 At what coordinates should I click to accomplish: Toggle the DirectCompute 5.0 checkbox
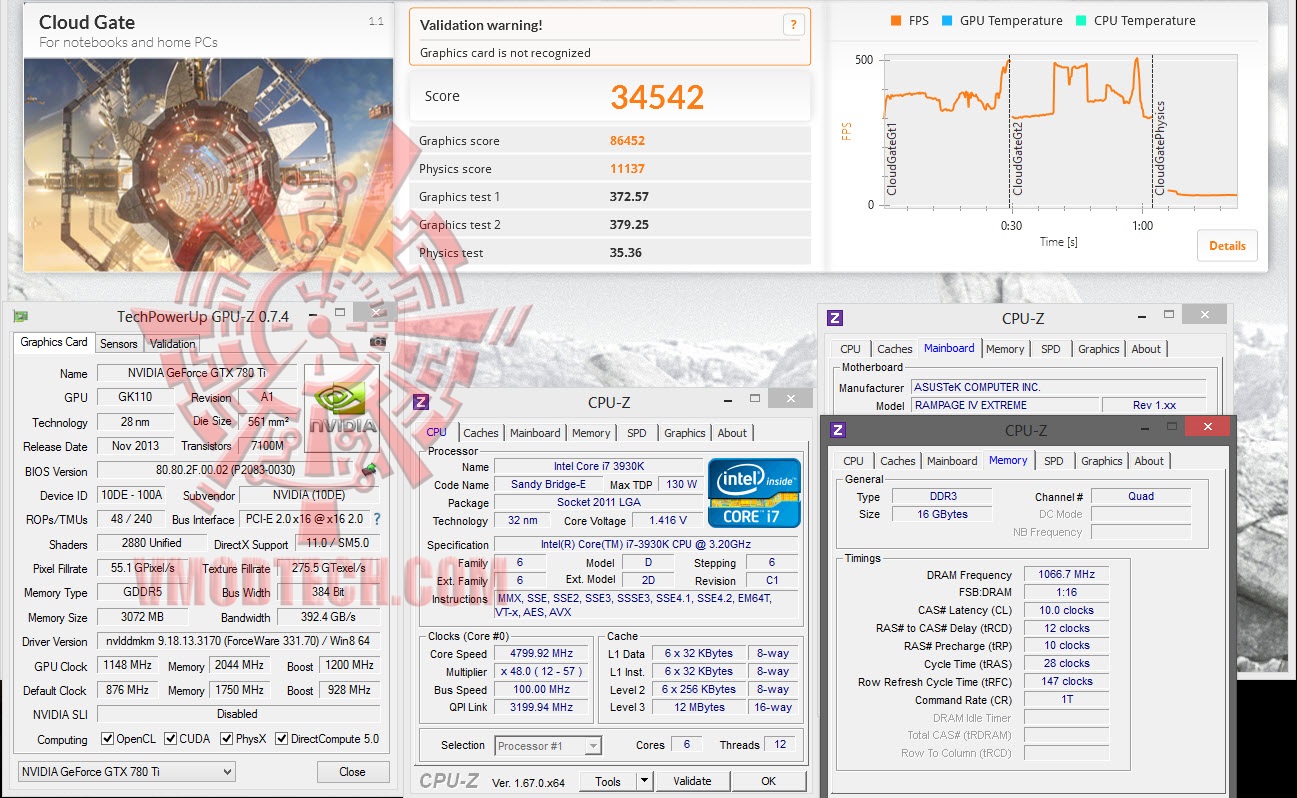coord(282,740)
